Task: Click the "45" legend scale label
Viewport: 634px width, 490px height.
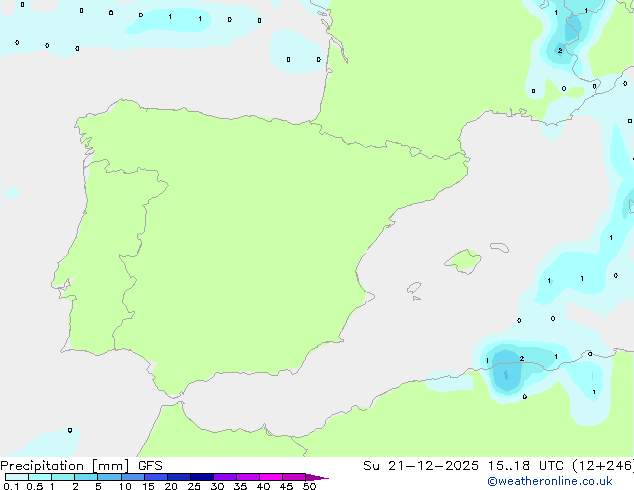Action: pyautogui.click(x=286, y=486)
